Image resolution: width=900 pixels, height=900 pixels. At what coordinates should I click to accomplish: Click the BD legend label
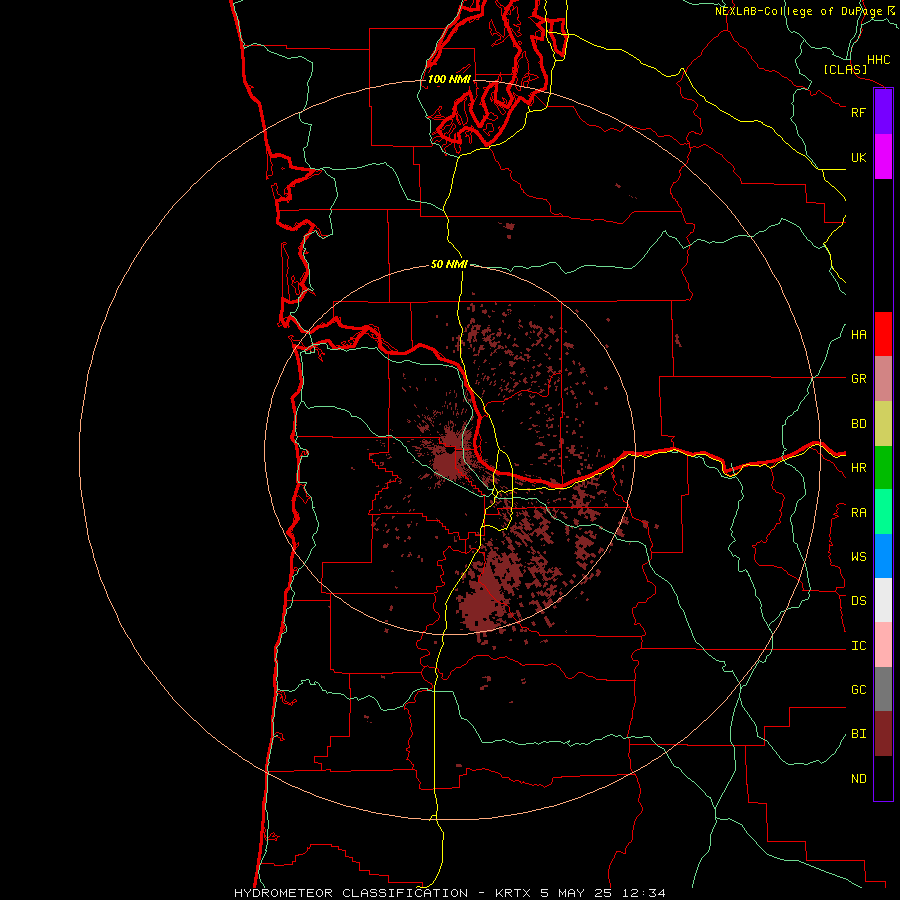[858, 424]
